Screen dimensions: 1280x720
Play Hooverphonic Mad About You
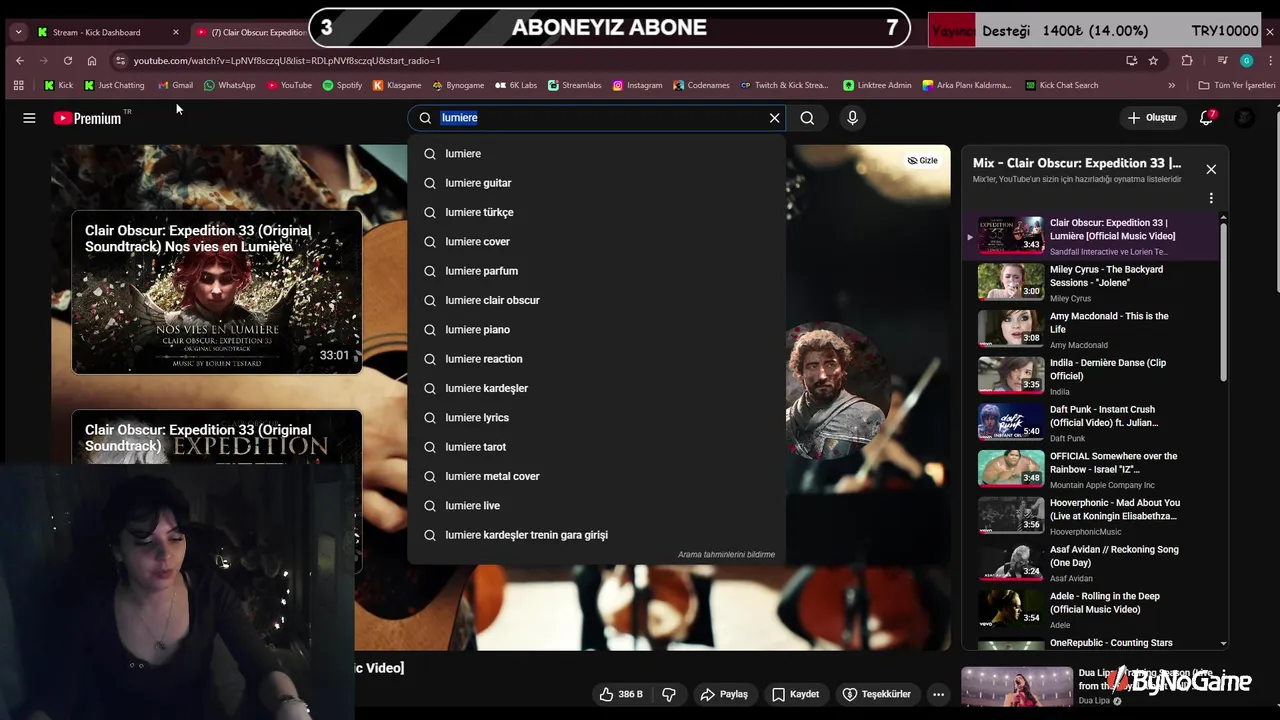(1090, 516)
